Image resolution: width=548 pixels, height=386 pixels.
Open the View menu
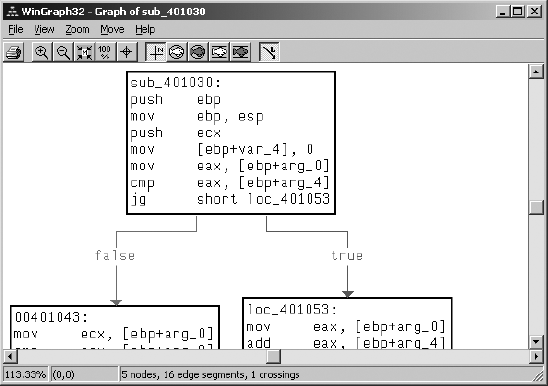(44, 29)
